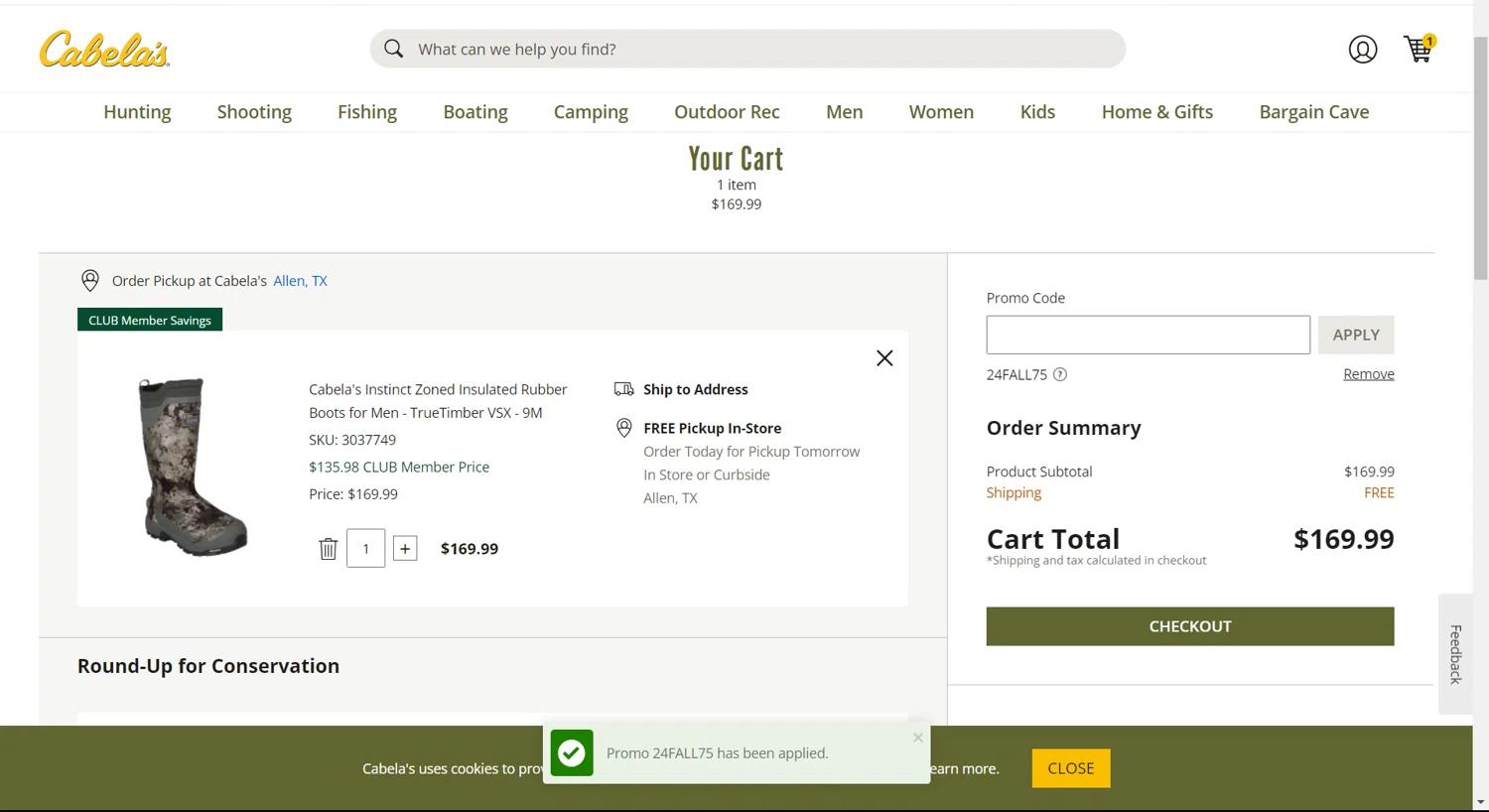Open the Fishing menu
Image resolution: width=1489 pixels, height=812 pixels.
pyautogui.click(x=367, y=112)
